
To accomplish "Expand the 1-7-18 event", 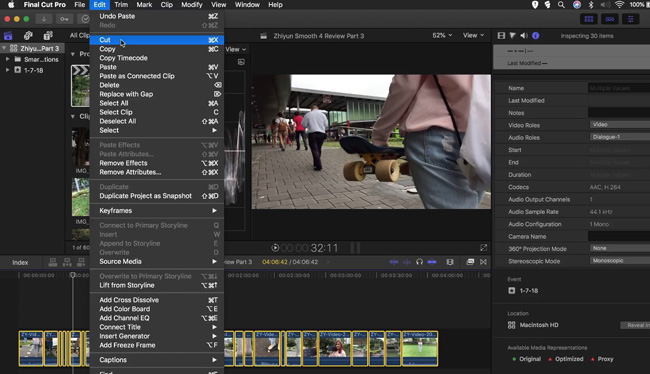I will [x=7, y=70].
